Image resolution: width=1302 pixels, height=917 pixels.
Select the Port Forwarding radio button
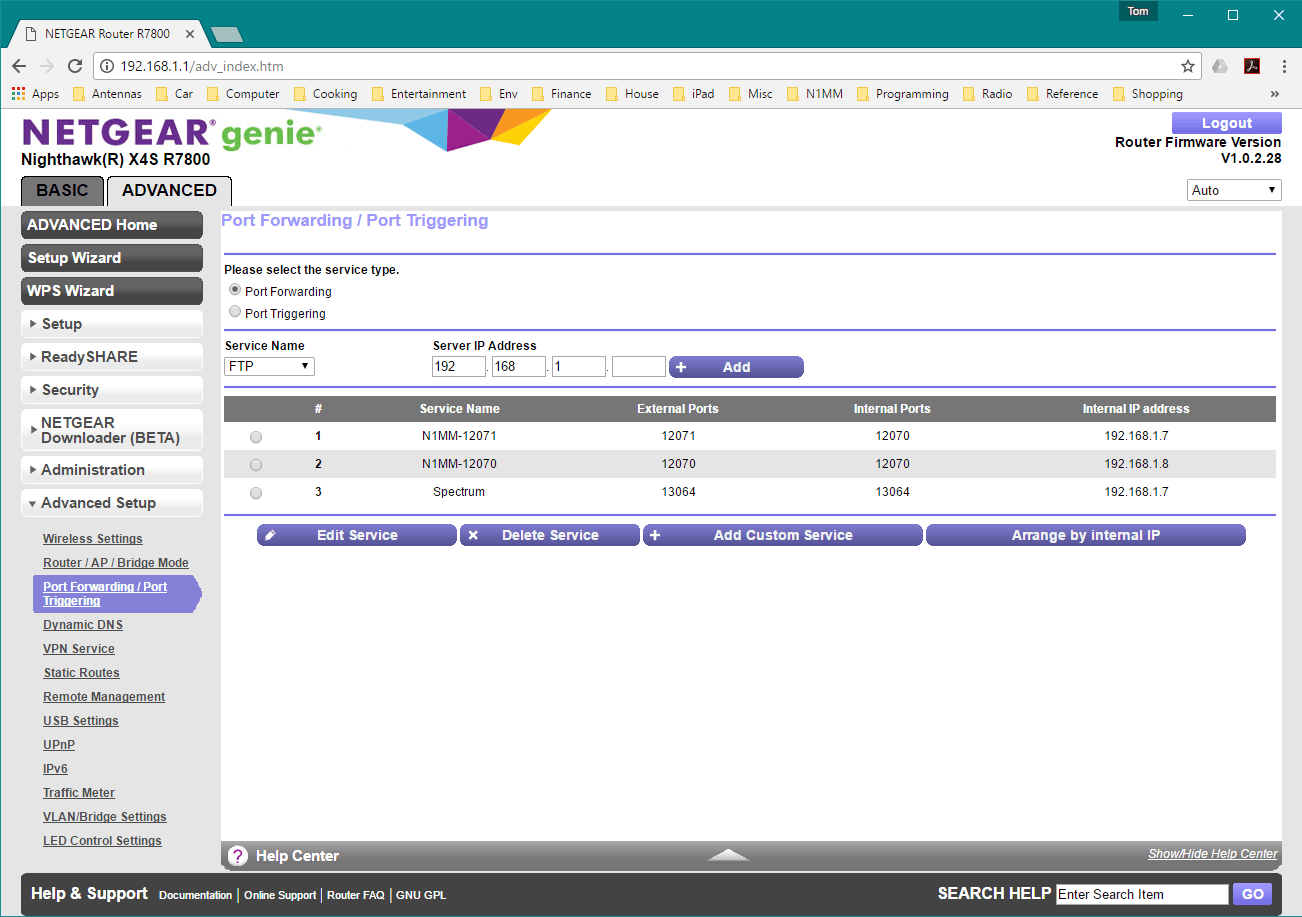(235, 290)
